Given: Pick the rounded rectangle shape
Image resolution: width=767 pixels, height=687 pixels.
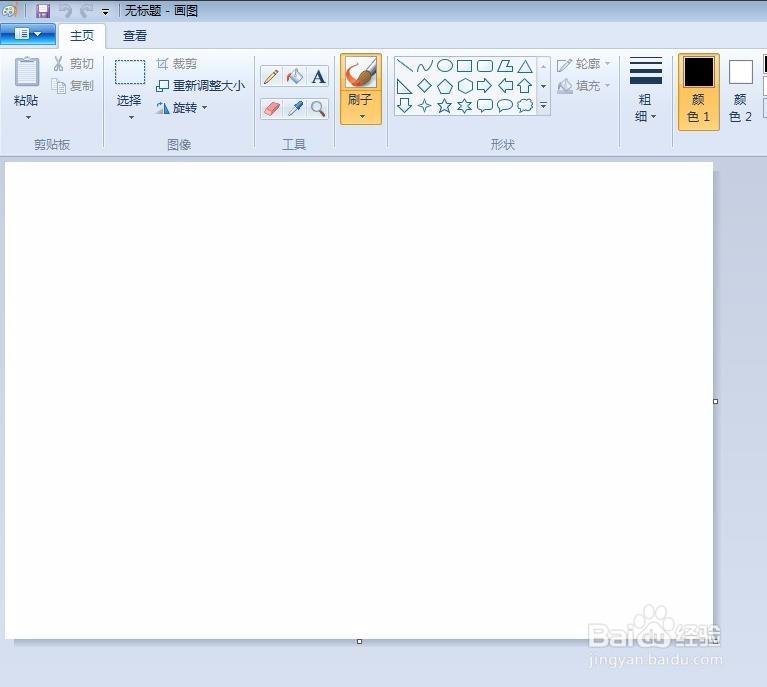Looking at the screenshot, I should tap(484, 66).
